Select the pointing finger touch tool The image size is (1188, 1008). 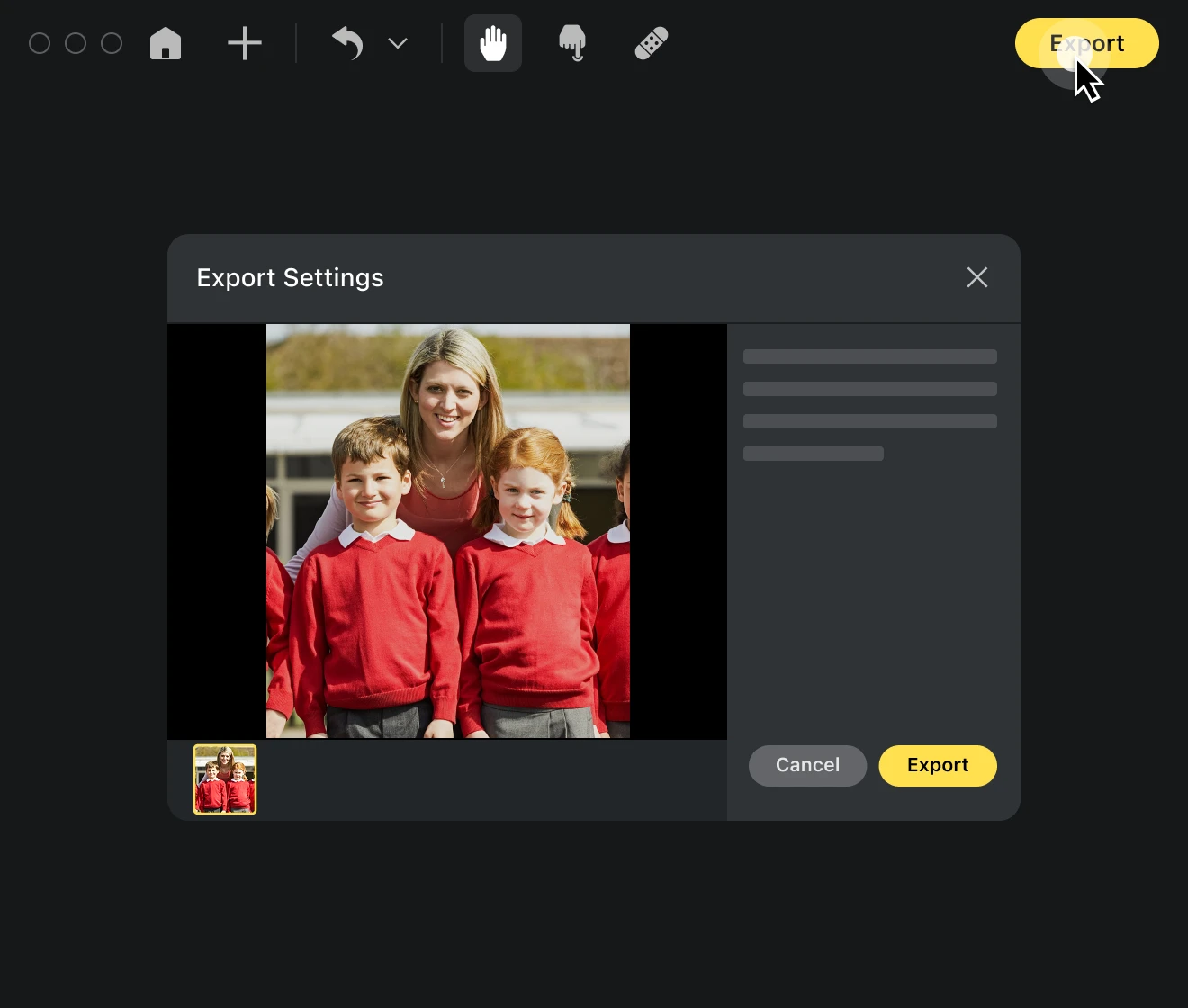pos(572,43)
